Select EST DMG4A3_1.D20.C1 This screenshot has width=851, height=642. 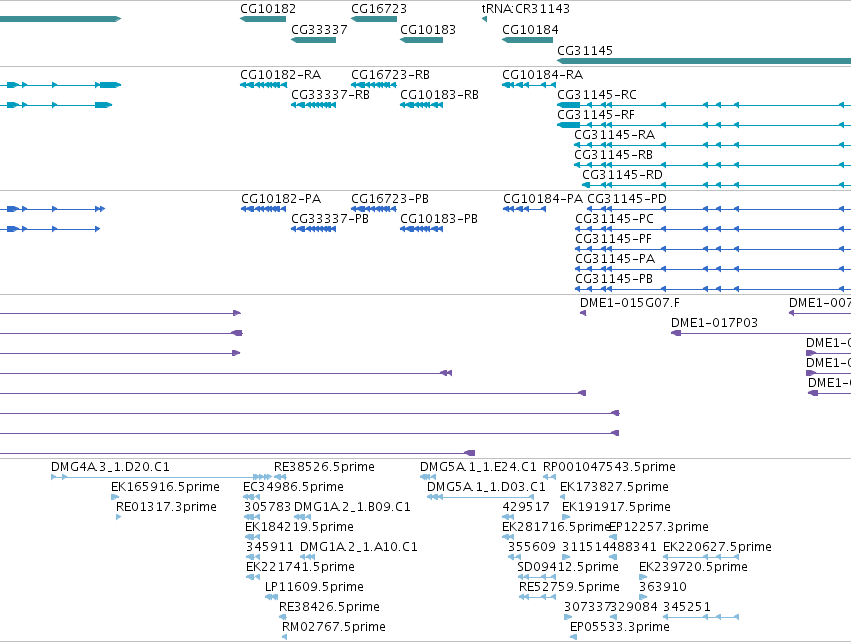tap(110, 467)
